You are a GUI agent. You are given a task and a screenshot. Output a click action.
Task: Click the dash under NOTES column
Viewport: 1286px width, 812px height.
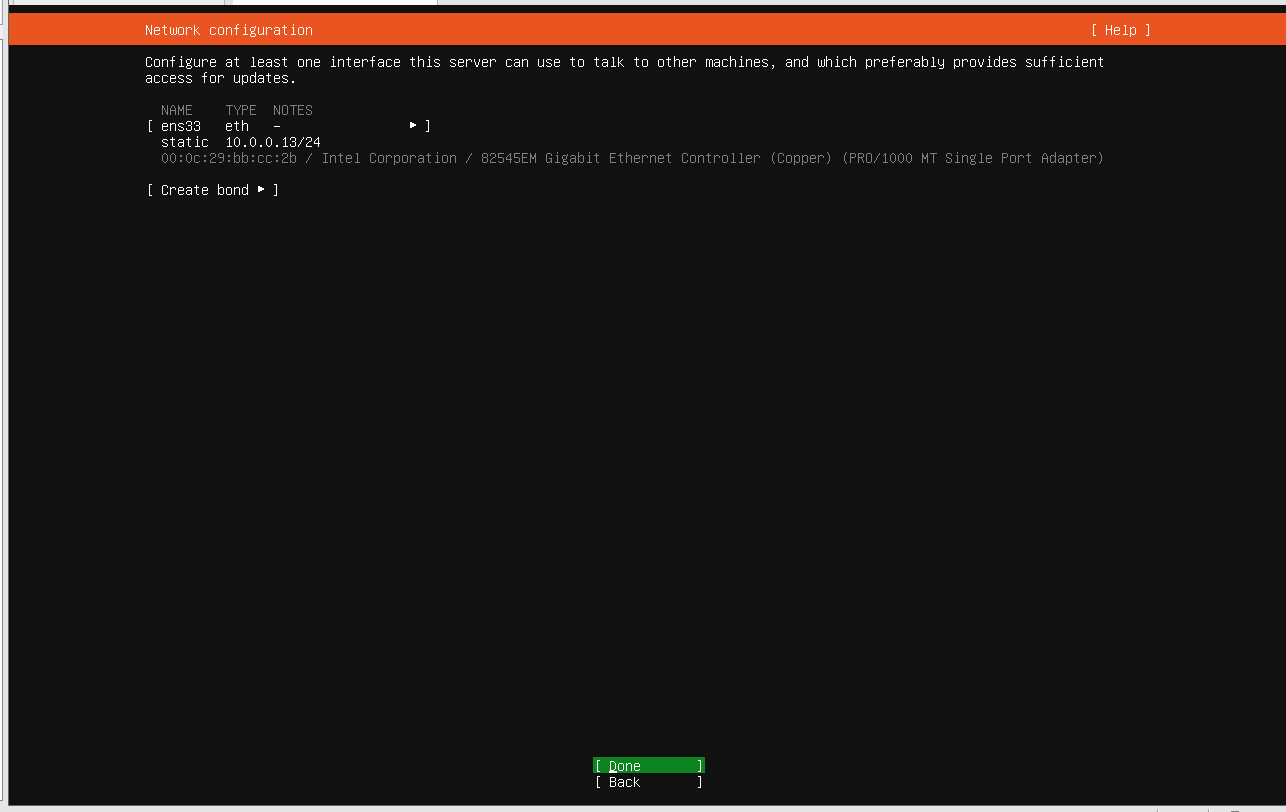(x=277, y=126)
